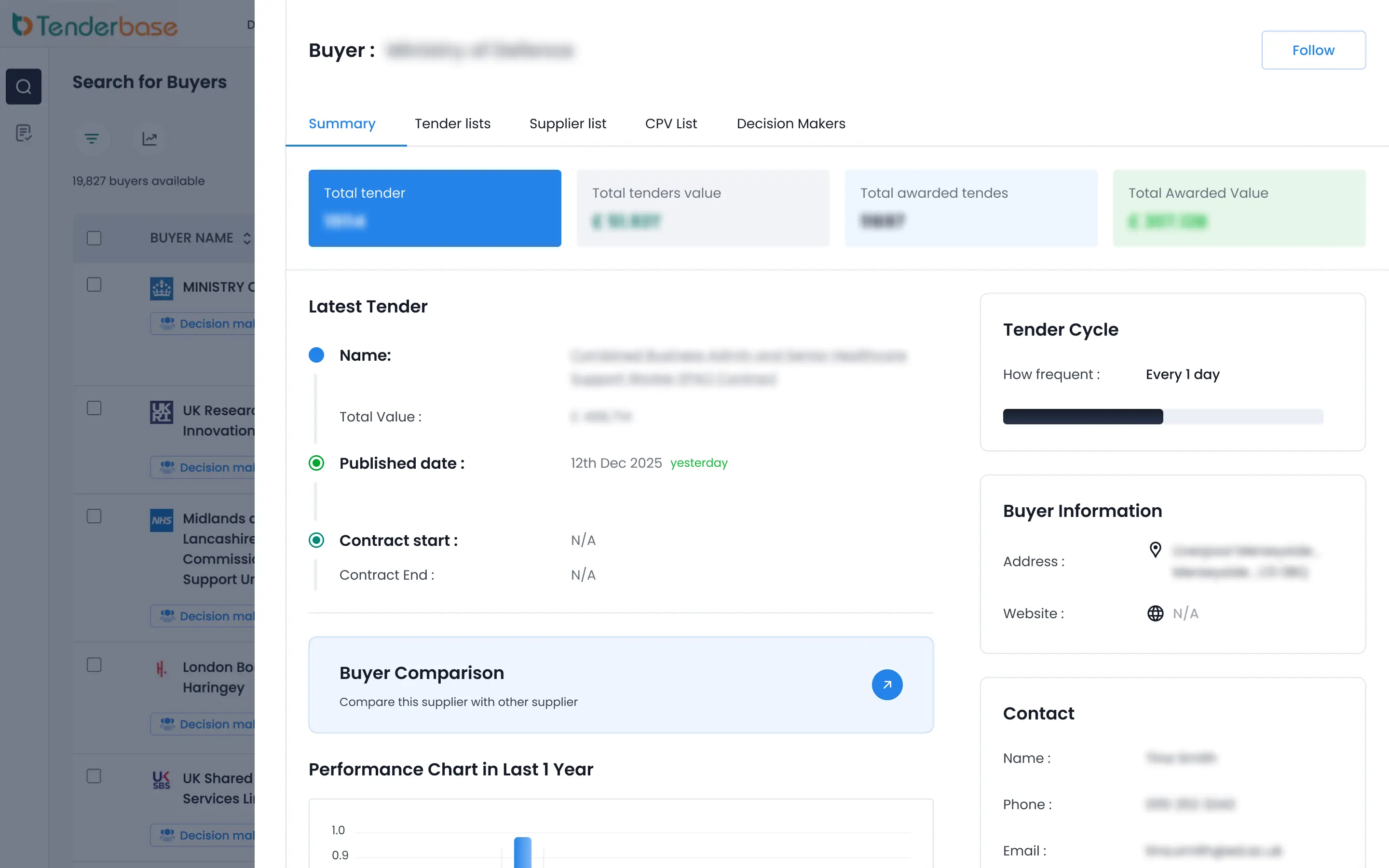Click the website globe icon

point(1156,613)
